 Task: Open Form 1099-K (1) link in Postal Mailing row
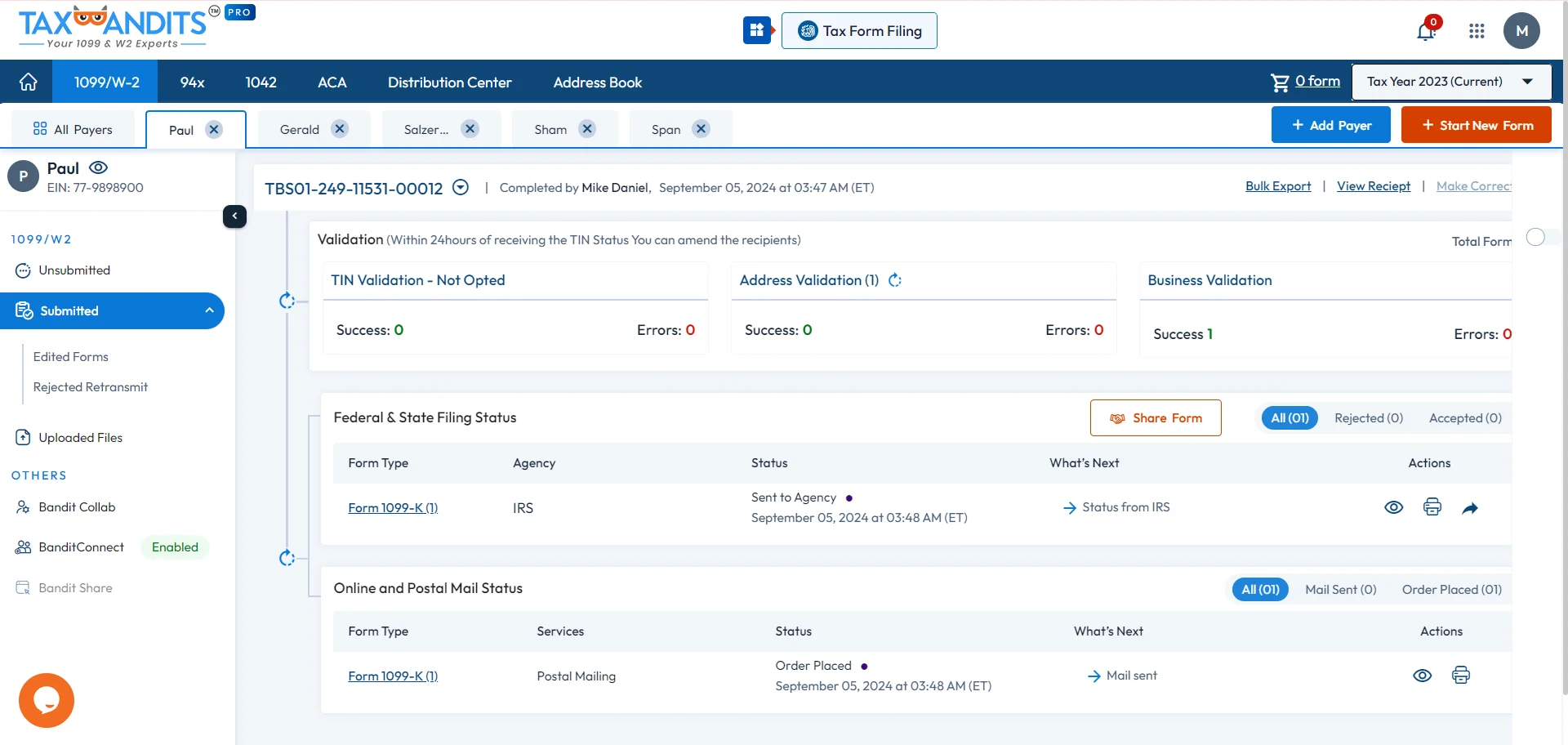coord(393,676)
